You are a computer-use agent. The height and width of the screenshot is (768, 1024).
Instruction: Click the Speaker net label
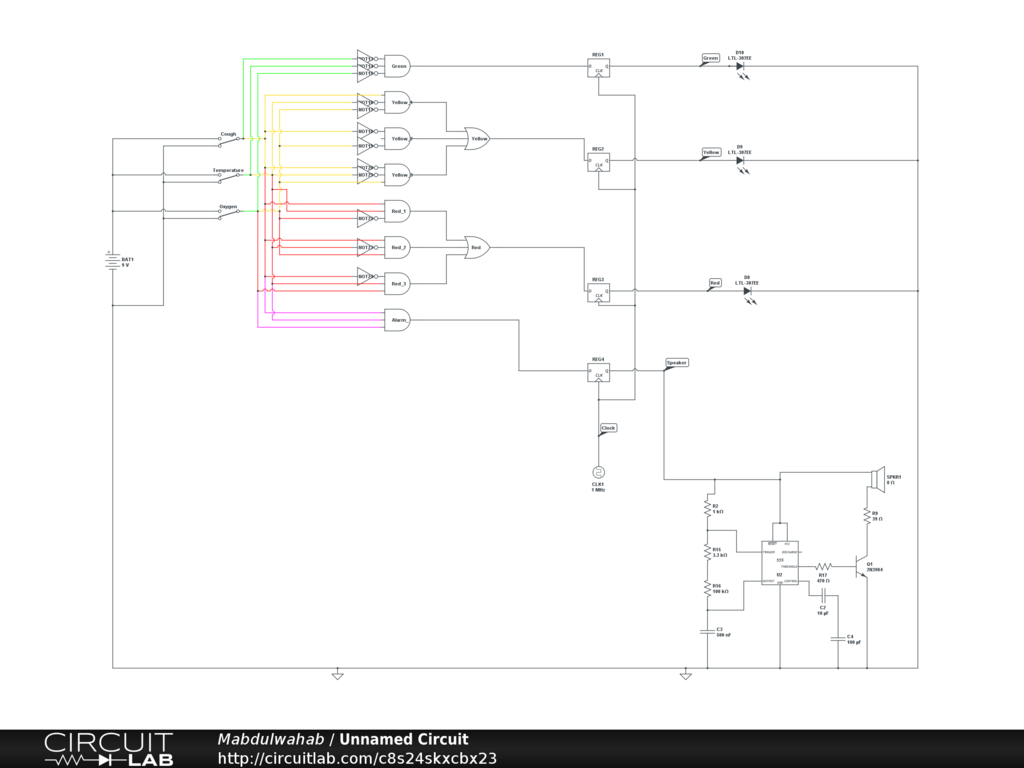coord(677,362)
